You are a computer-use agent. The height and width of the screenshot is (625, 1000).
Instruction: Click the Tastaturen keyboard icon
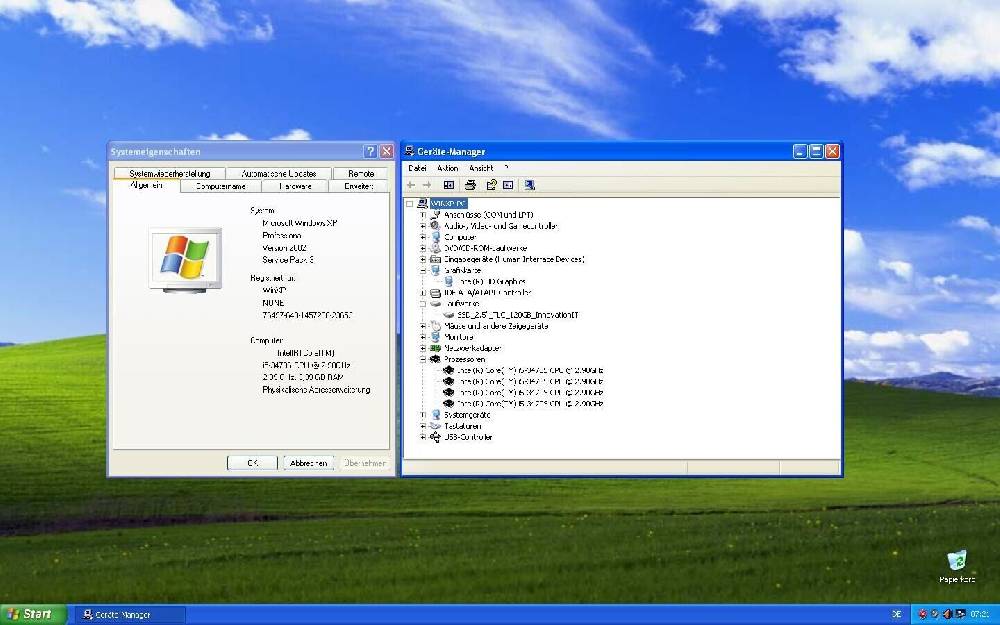pos(435,426)
